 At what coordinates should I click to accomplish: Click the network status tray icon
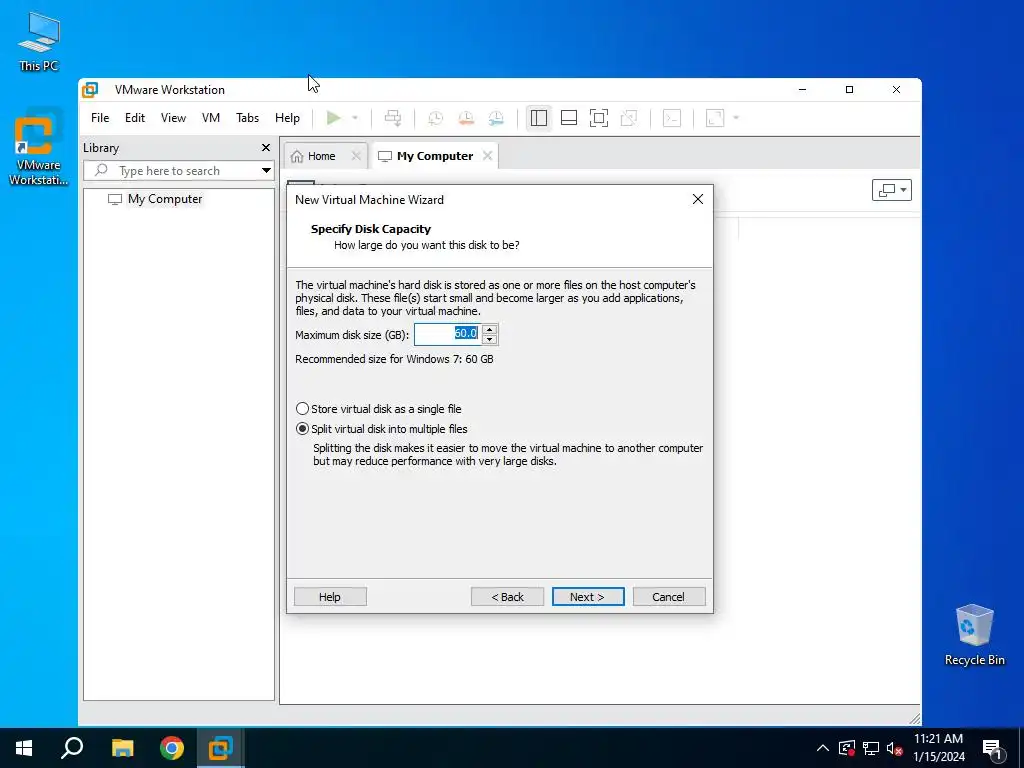coord(871,748)
